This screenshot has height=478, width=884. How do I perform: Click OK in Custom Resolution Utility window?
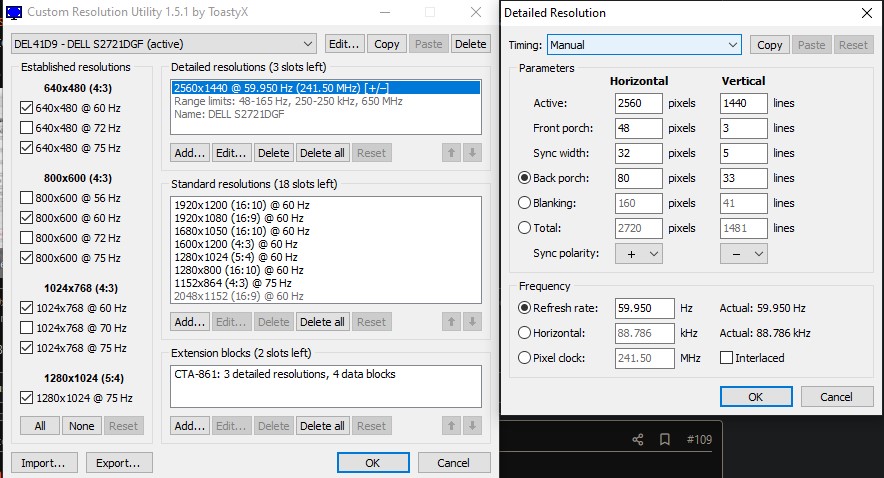point(373,463)
